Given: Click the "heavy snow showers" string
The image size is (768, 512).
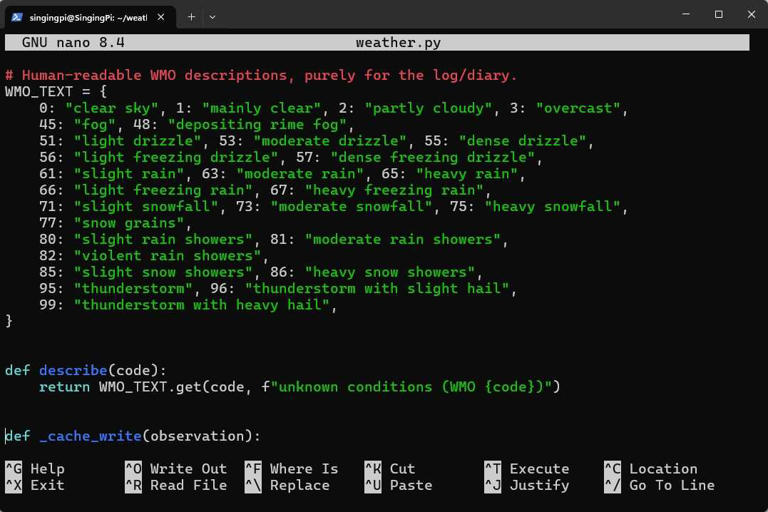Looking at the screenshot, I should coord(390,272).
